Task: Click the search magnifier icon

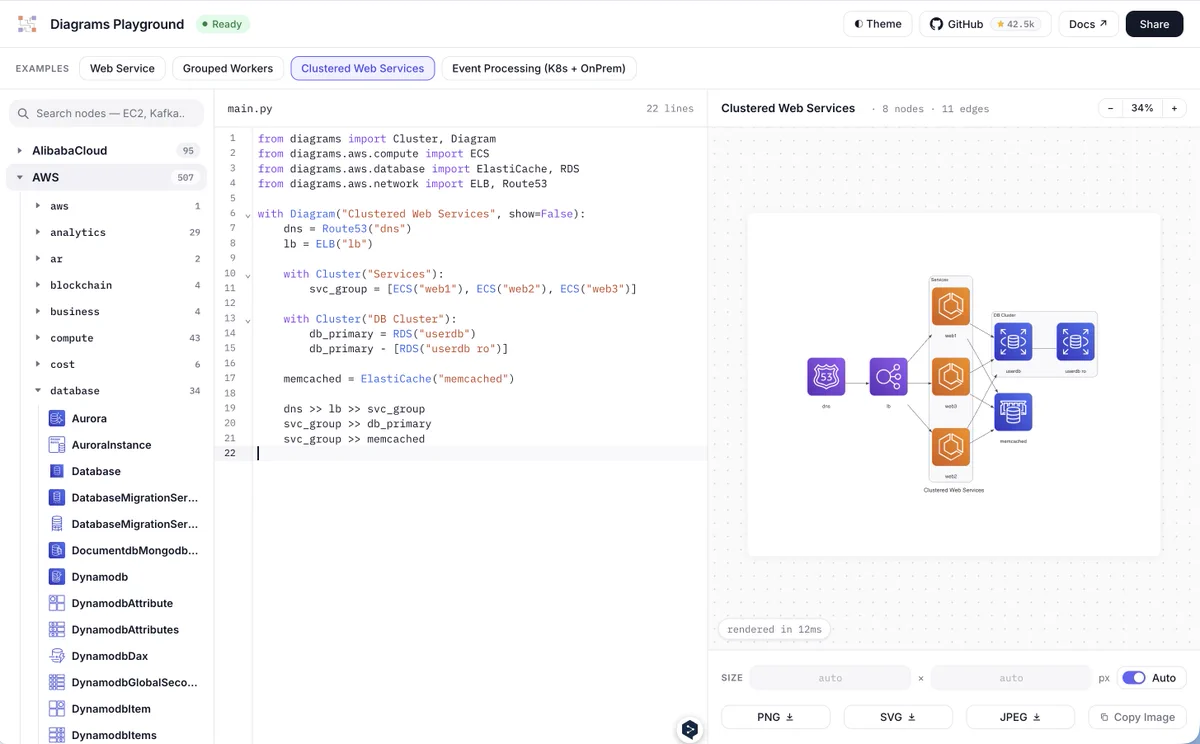Action: [x=23, y=113]
